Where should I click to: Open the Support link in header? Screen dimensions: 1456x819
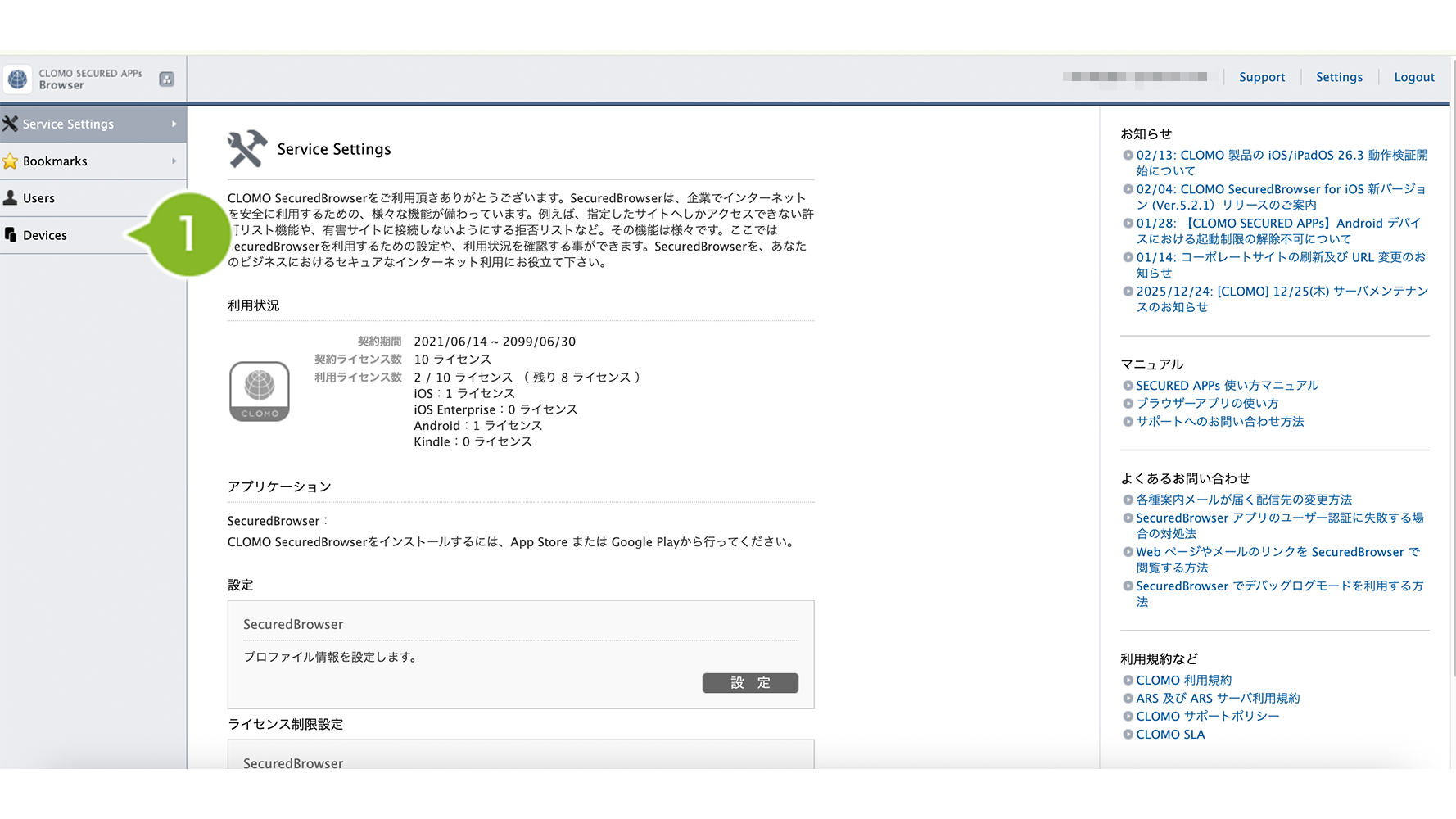[1261, 77]
